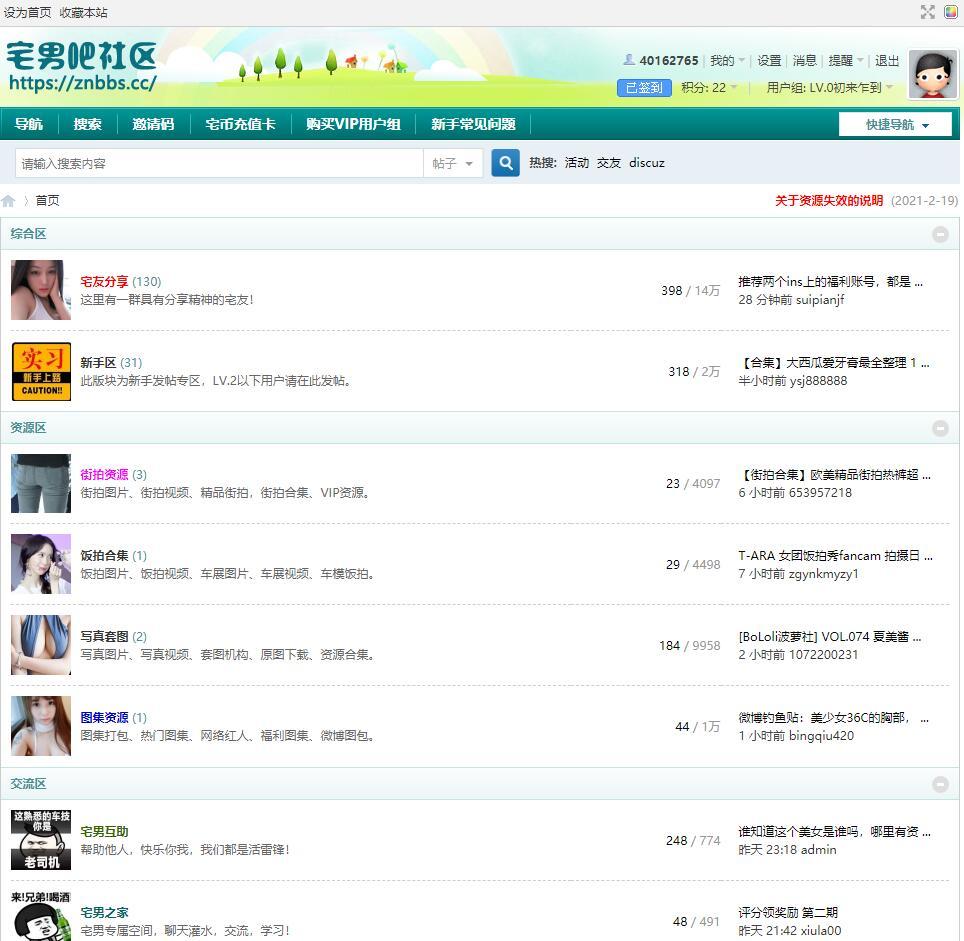Open the 快捷导航 dropdown
The height and width of the screenshot is (941, 964).
(x=895, y=125)
